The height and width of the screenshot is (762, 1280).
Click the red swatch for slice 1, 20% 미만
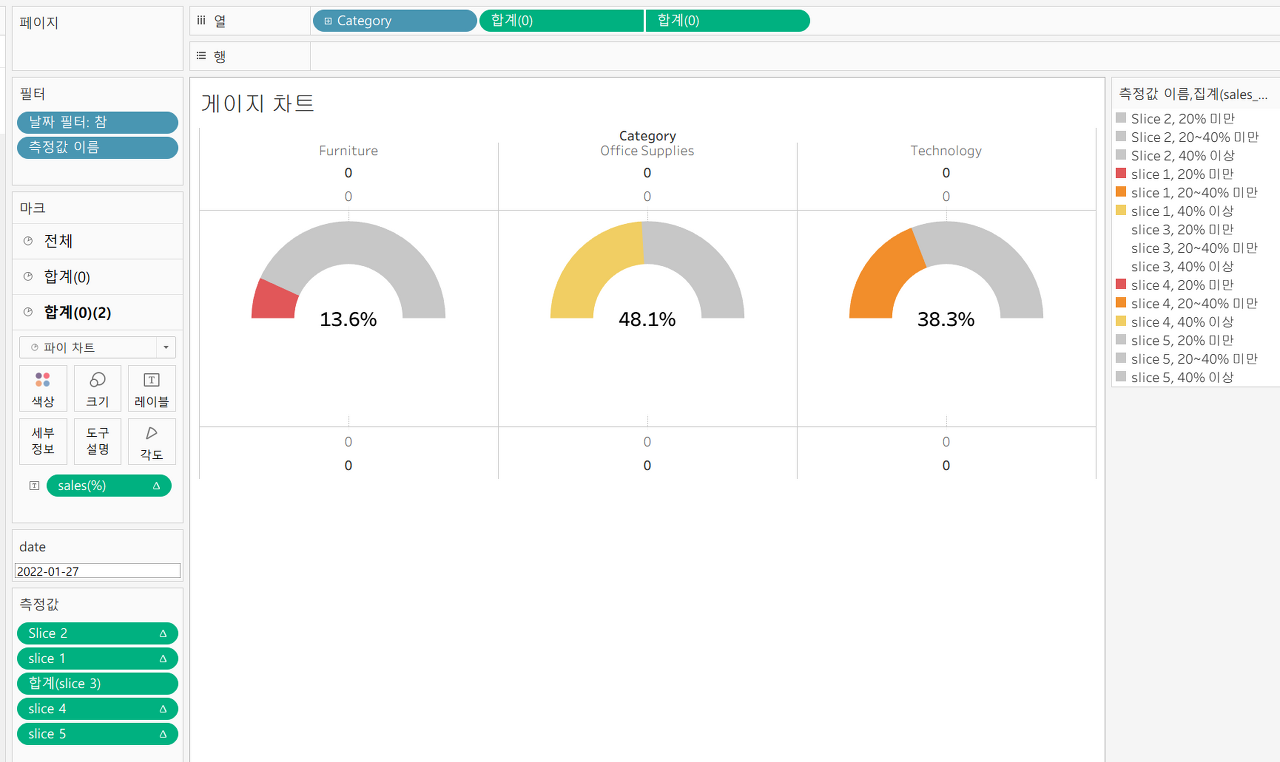pyautogui.click(x=1121, y=174)
